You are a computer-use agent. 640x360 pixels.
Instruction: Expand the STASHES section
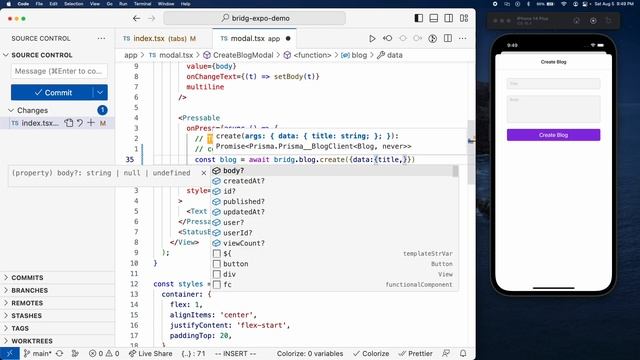[26, 316]
